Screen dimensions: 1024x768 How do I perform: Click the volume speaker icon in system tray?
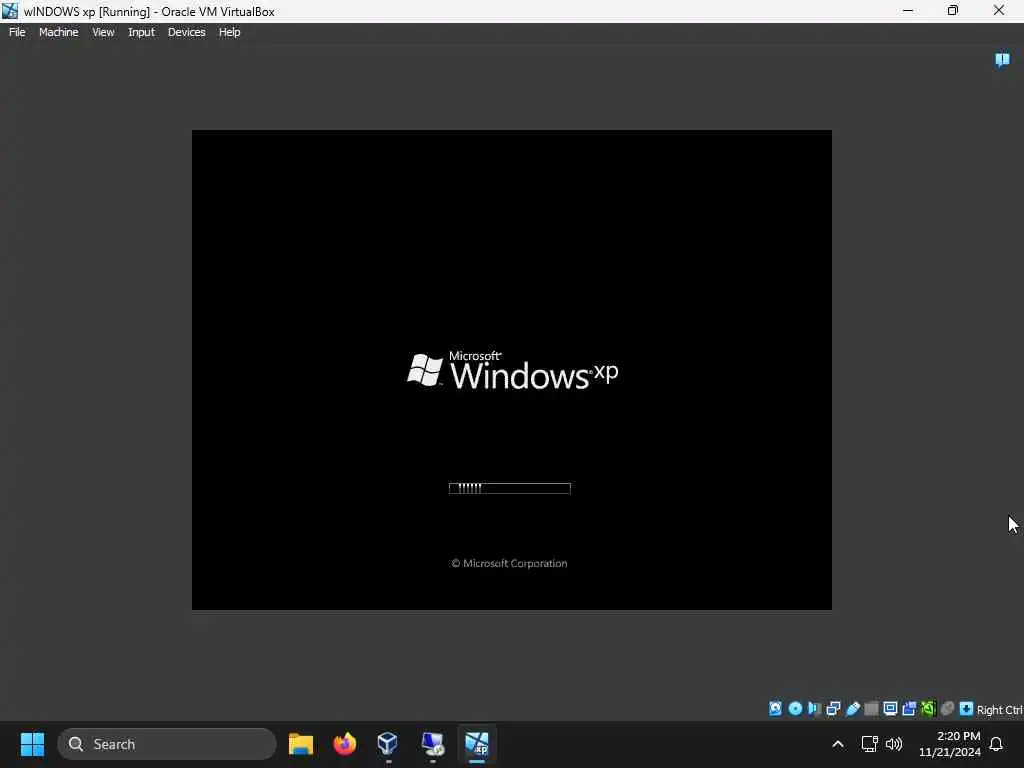(894, 744)
